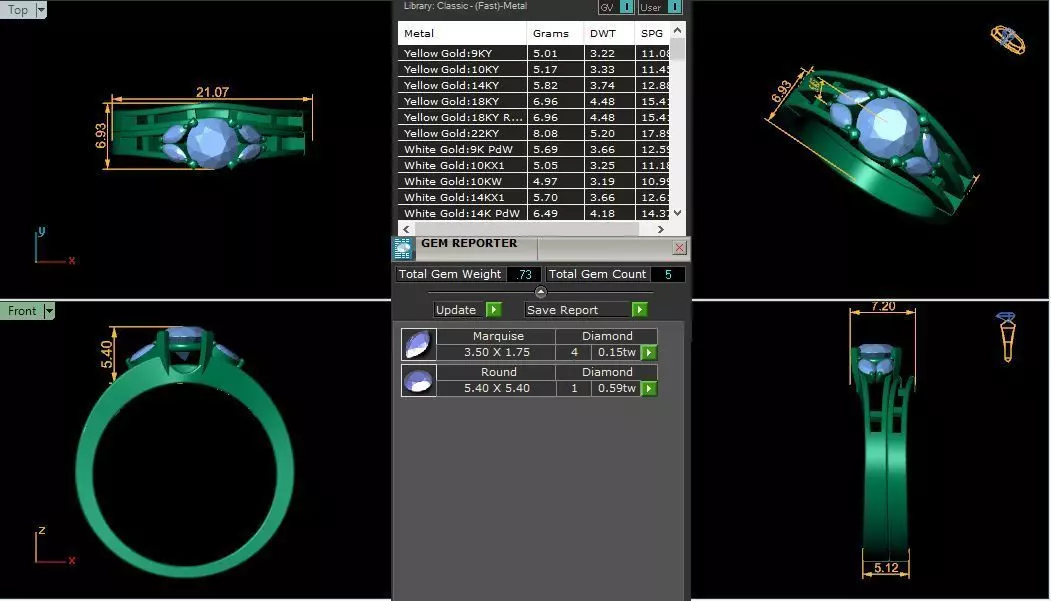Open green arrow on Marquise 0.15tw row
The width and height of the screenshot is (1051, 601).
click(x=649, y=352)
